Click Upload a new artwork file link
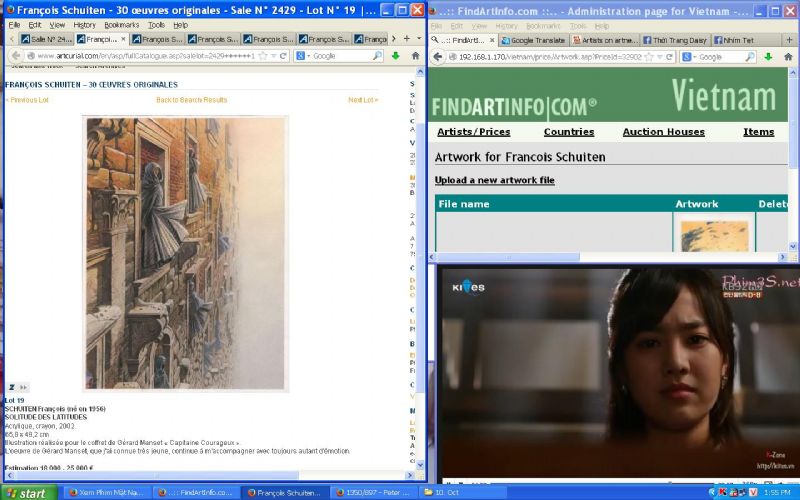 [494, 180]
